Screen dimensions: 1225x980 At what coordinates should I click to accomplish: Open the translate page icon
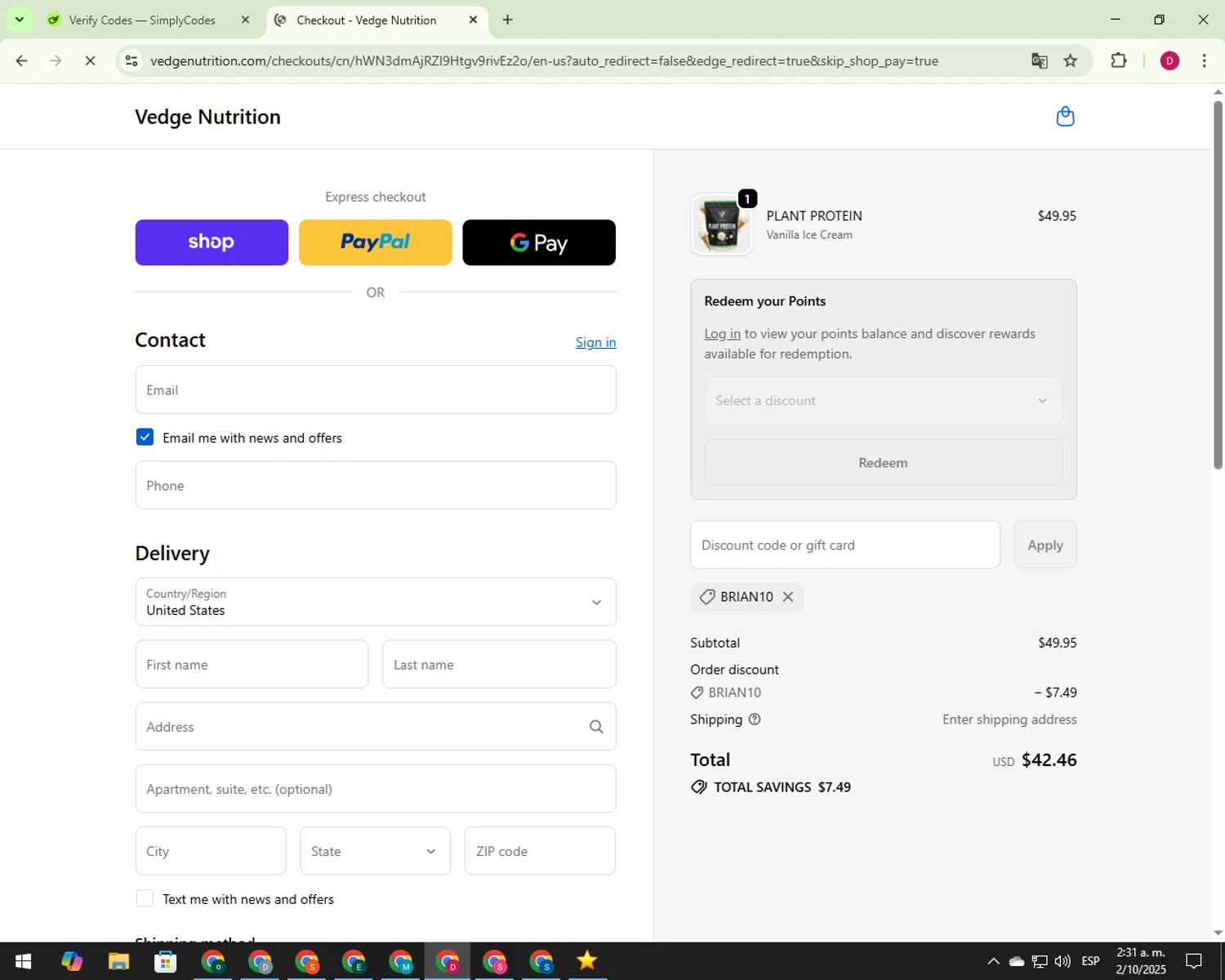coord(1039,60)
